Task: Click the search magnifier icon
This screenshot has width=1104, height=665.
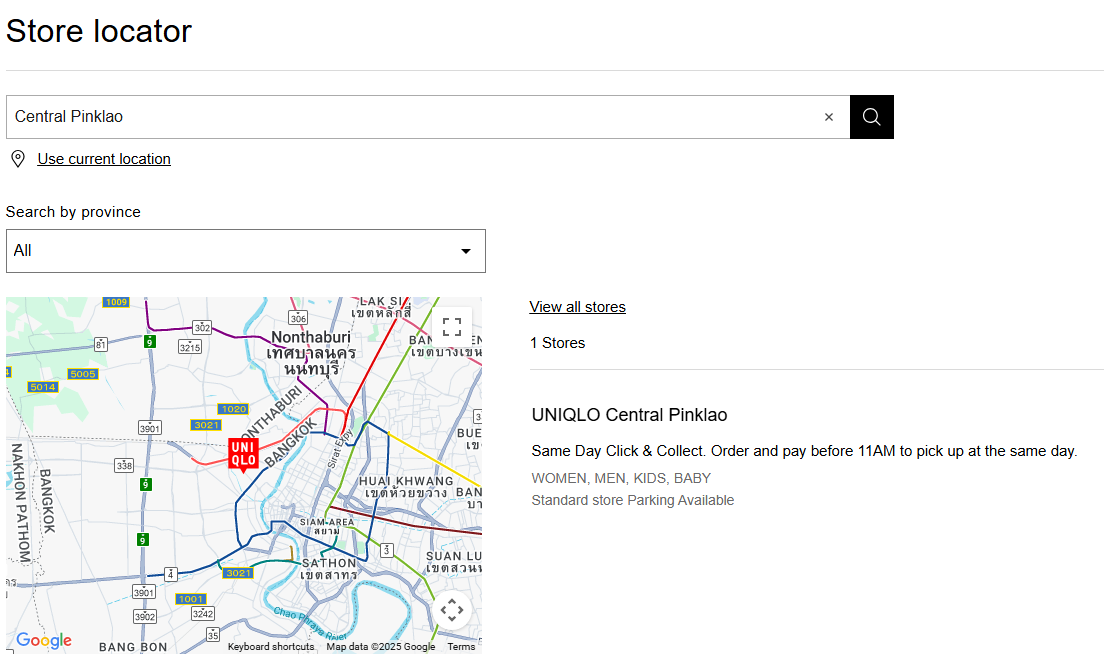Action: [870, 116]
